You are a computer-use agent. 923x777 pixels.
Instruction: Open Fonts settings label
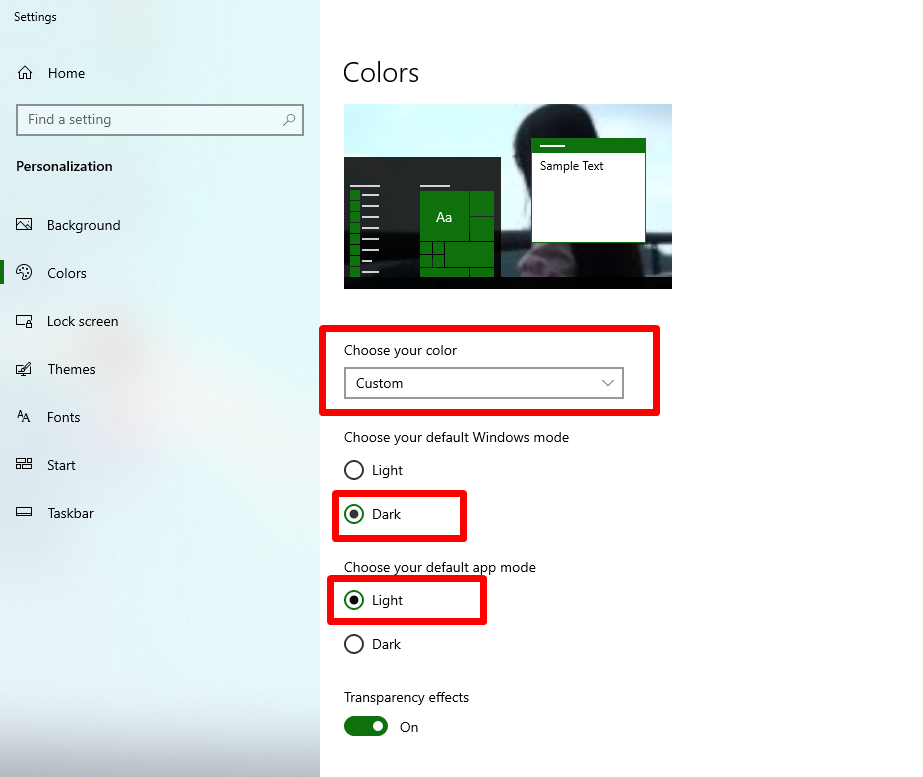coord(64,417)
